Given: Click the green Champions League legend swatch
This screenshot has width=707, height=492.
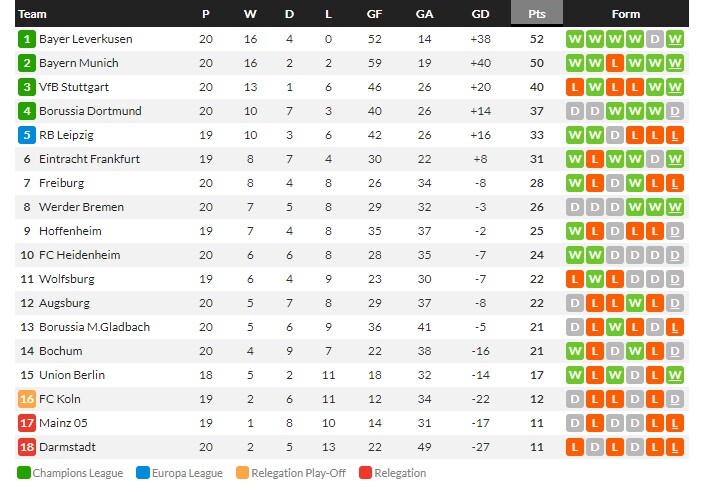Looking at the screenshot, I should [23, 473].
